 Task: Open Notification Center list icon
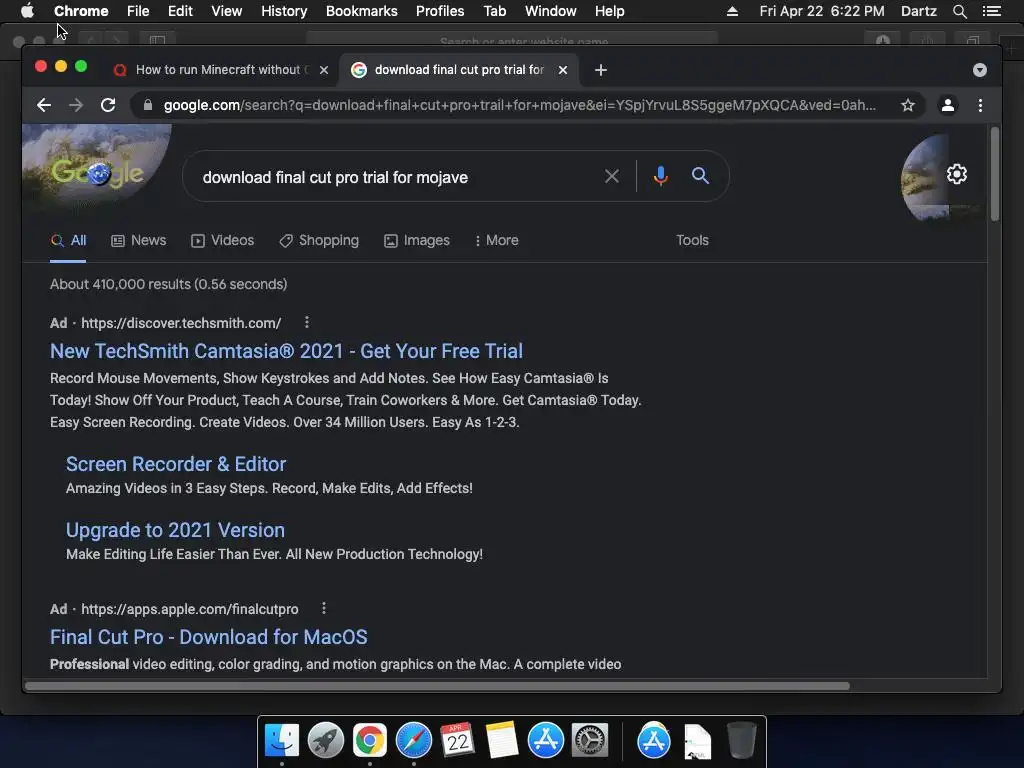pos(991,11)
